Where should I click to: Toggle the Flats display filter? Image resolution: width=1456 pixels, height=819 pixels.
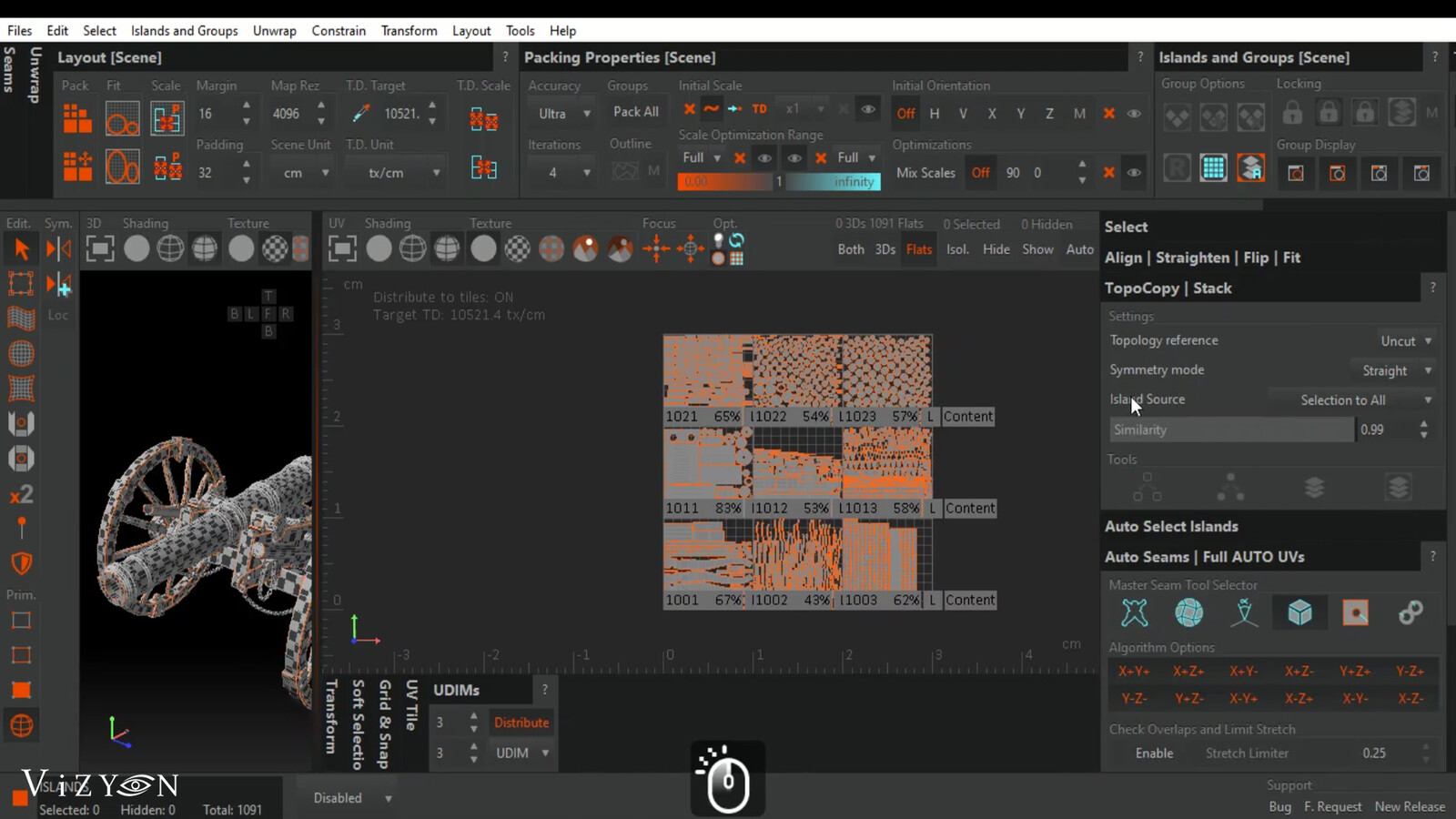[x=918, y=249]
